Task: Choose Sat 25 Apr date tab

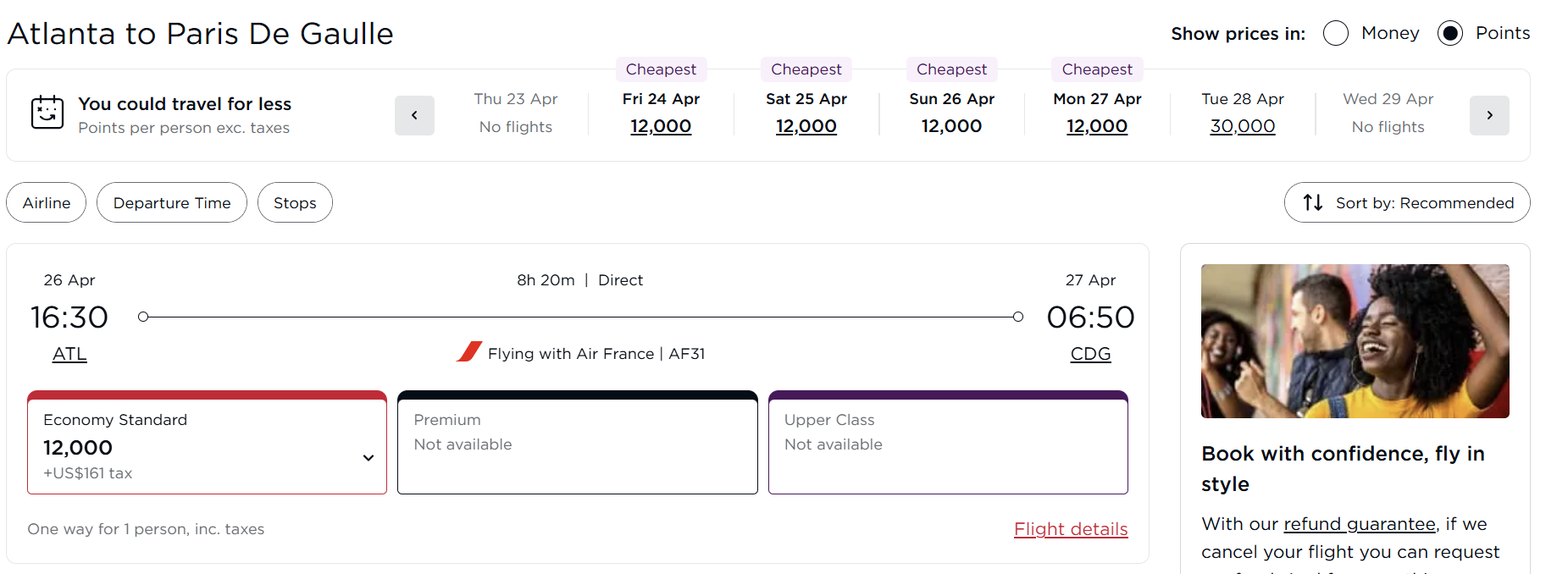Action: coord(806,113)
